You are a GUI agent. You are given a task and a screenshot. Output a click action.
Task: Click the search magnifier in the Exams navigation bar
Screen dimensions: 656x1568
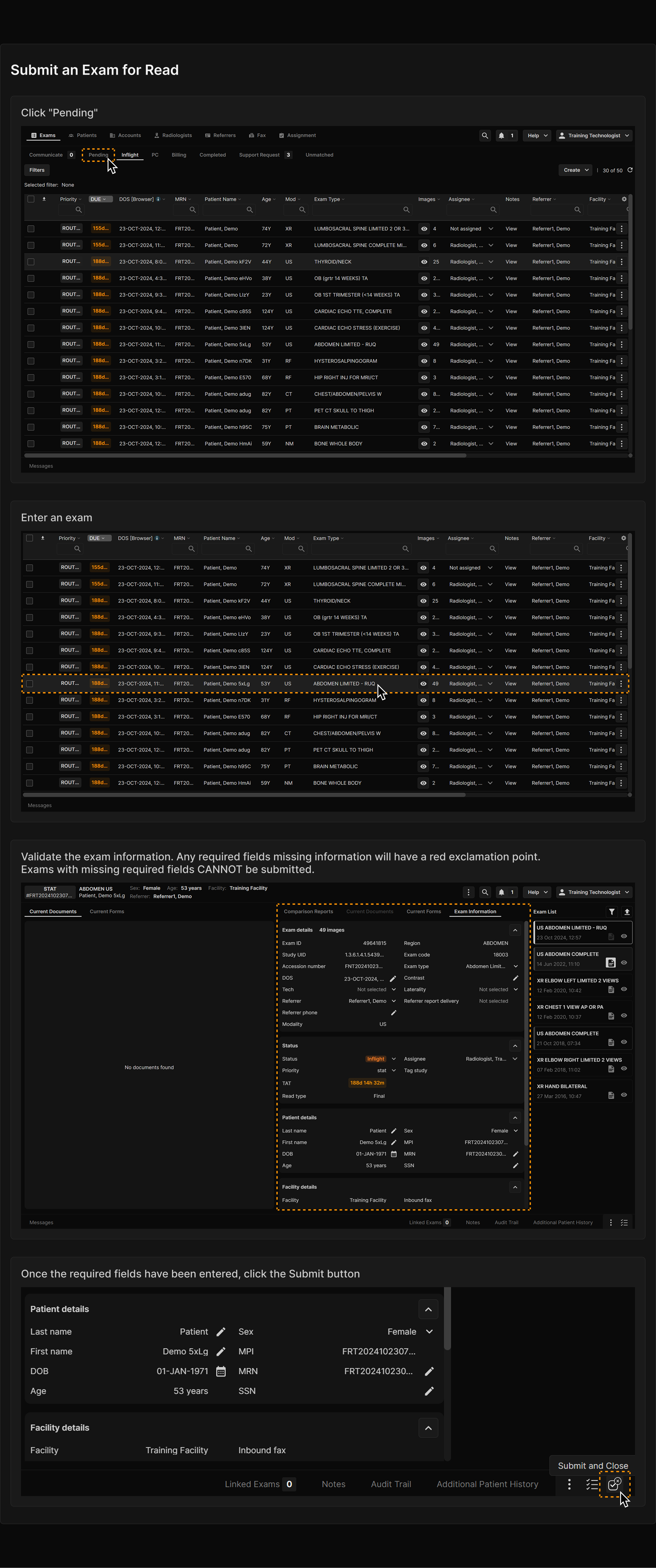[x=485, y=136]
